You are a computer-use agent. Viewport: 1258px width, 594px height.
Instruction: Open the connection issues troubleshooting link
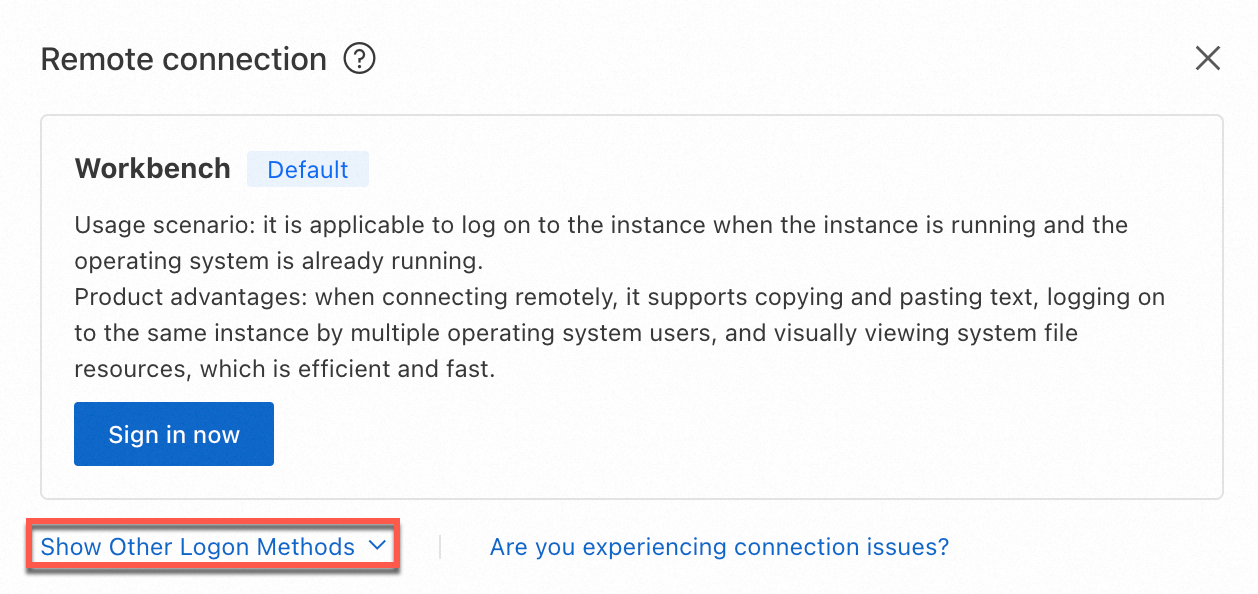pos(719,547)
